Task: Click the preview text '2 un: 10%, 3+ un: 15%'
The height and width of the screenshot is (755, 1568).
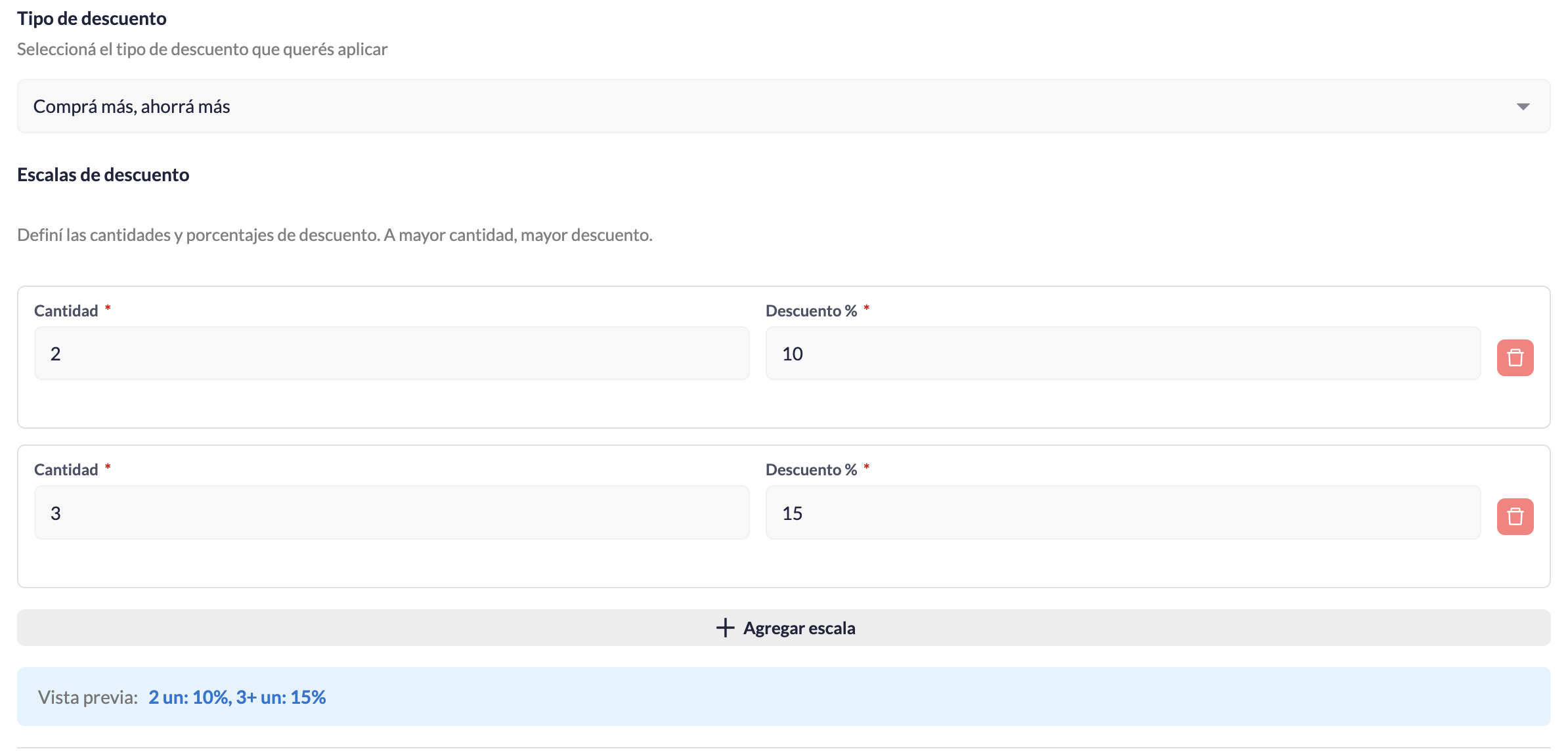Action: pyautogui.click(x=237, y=697)
